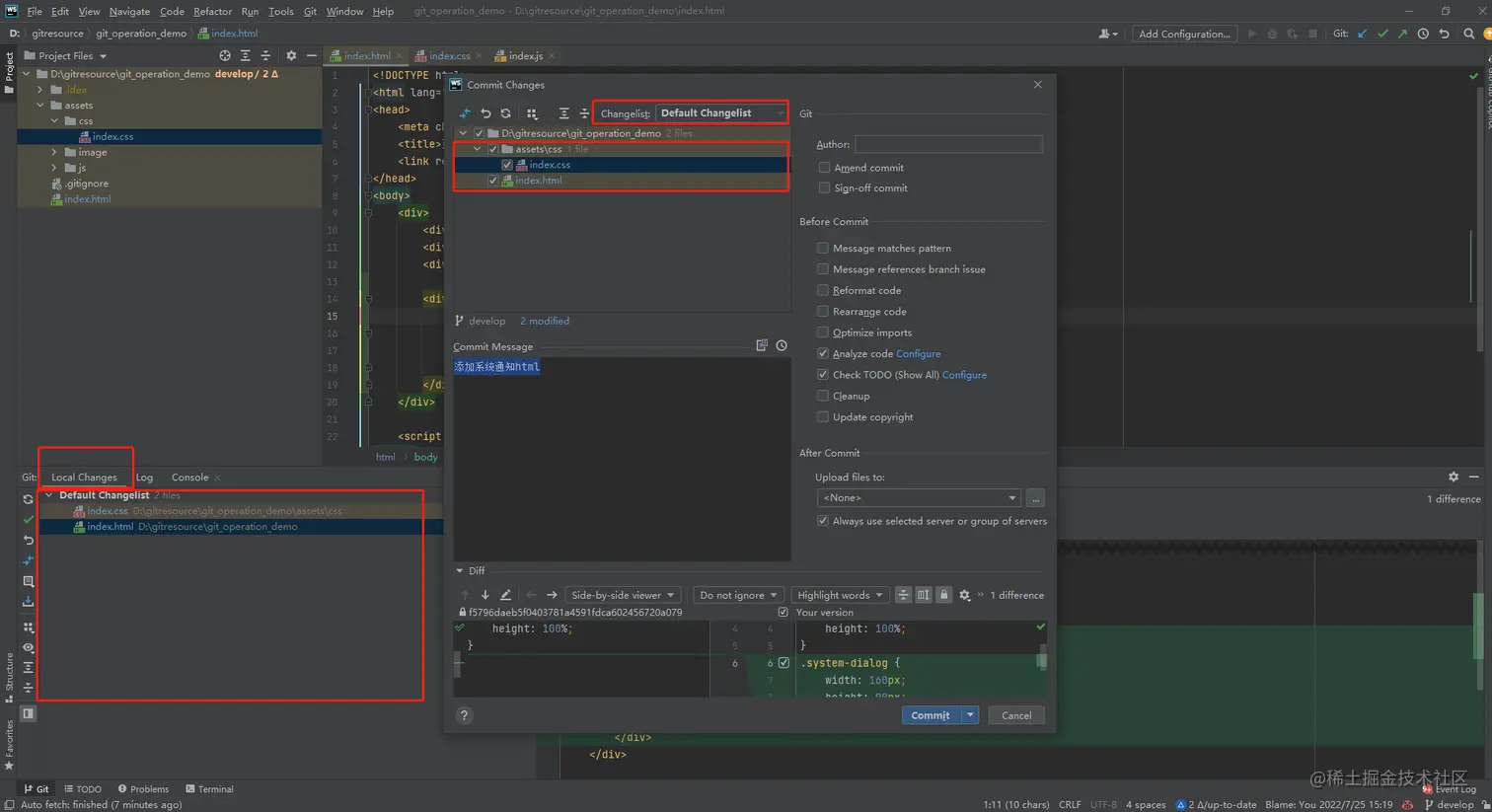The width and height of the screenshot is (1492, 812).
Task: Click the help question mark button
Action: (464, 715)
